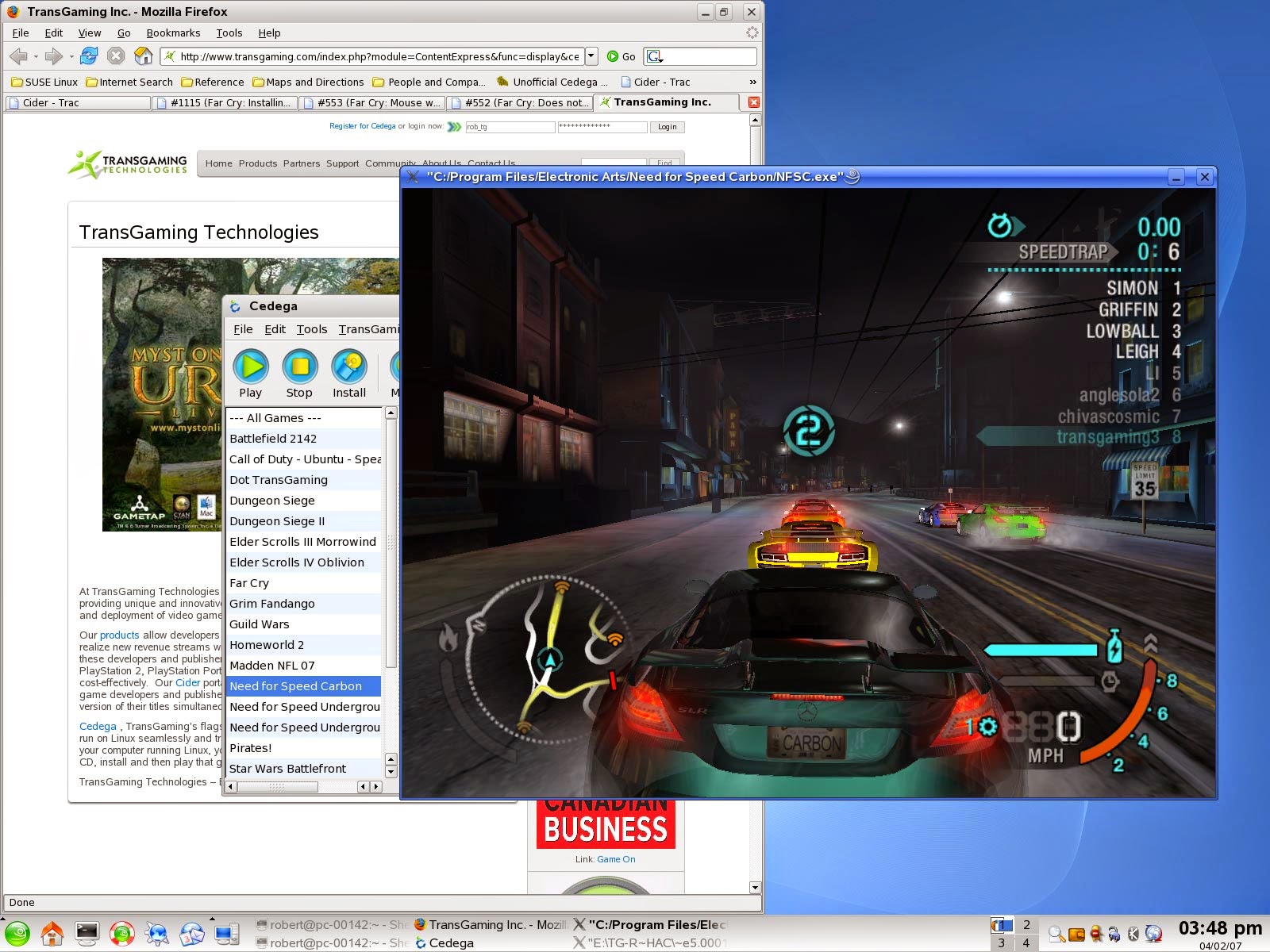The image size is (1270, 952).
Task: Switch to the '#1115 (Far Cry: Installin...' tab
Action: click(x=225, y=102)
